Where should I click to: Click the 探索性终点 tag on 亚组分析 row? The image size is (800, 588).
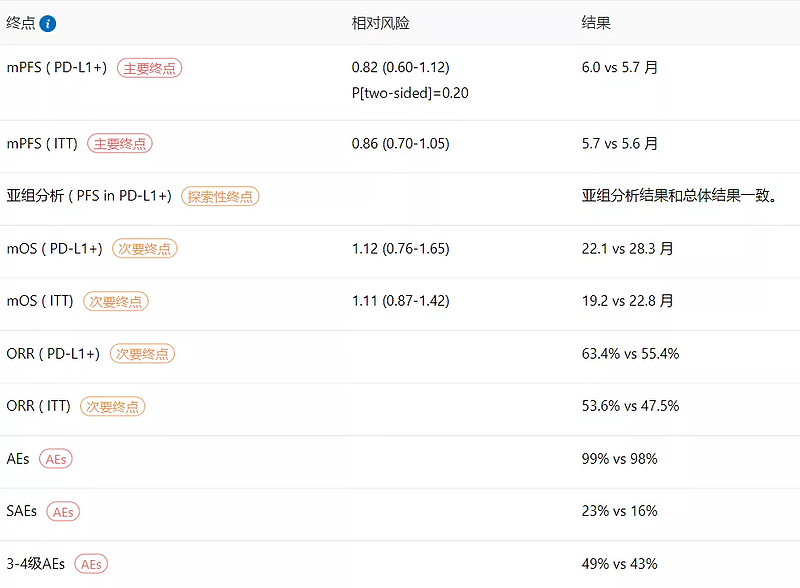point(220,197)
